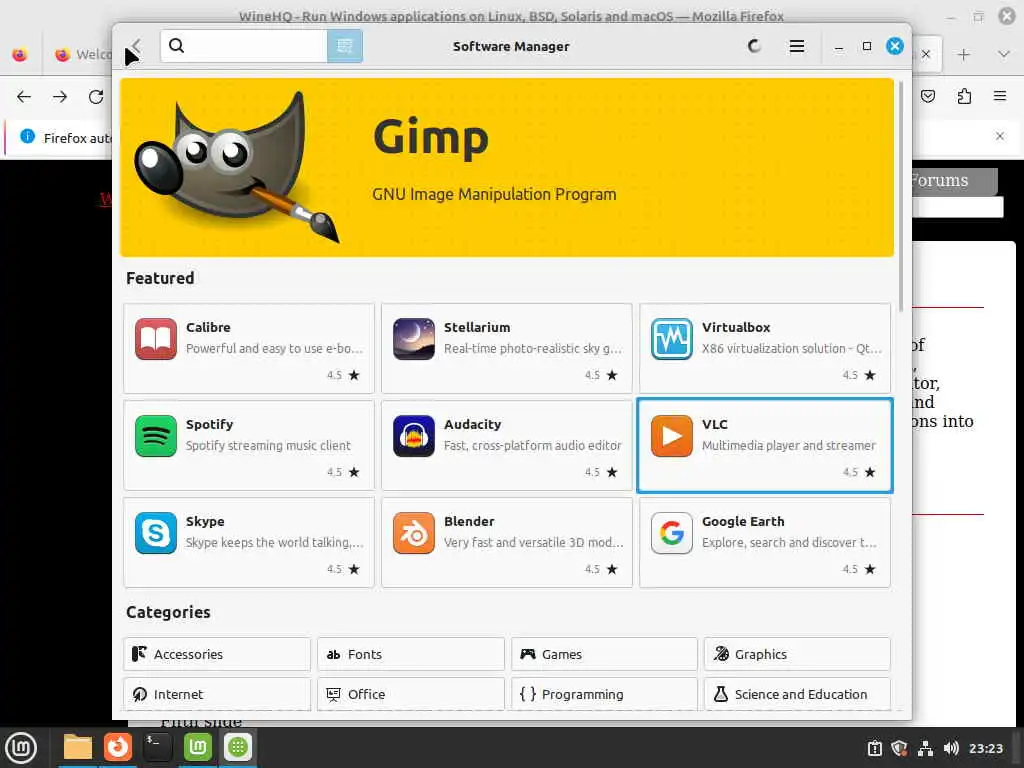Click the Software Manager vertical scrollbar
Image resolution: width=1024 pixels, height=768 pixels.
pos(901,196)
